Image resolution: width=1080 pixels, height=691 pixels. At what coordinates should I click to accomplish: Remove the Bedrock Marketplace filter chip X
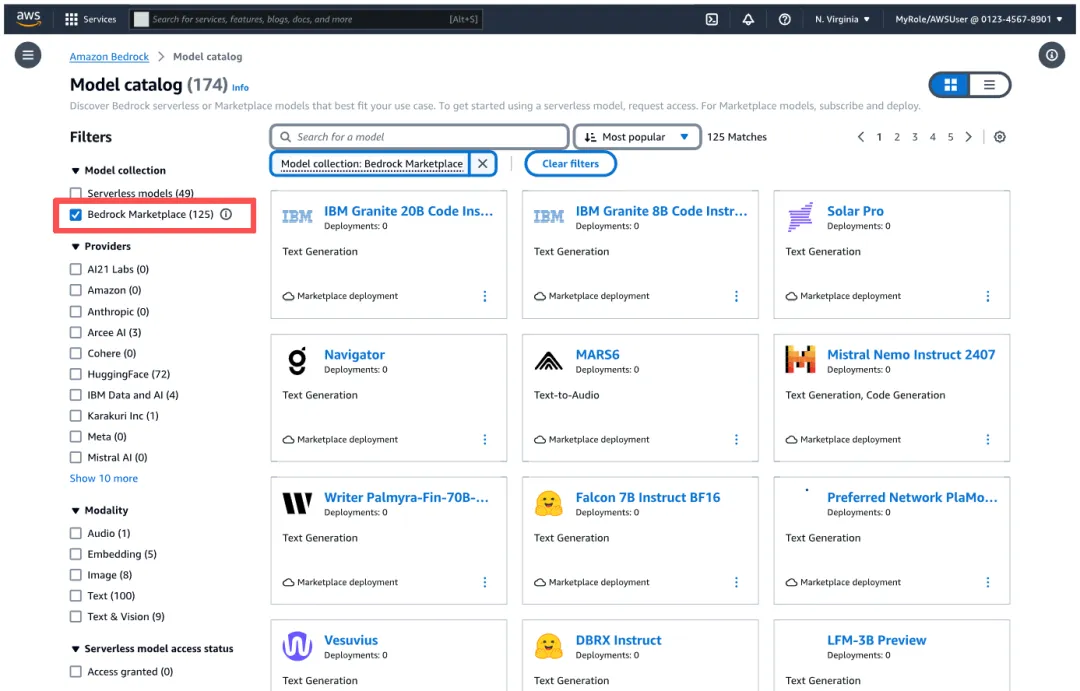point(483,164)
